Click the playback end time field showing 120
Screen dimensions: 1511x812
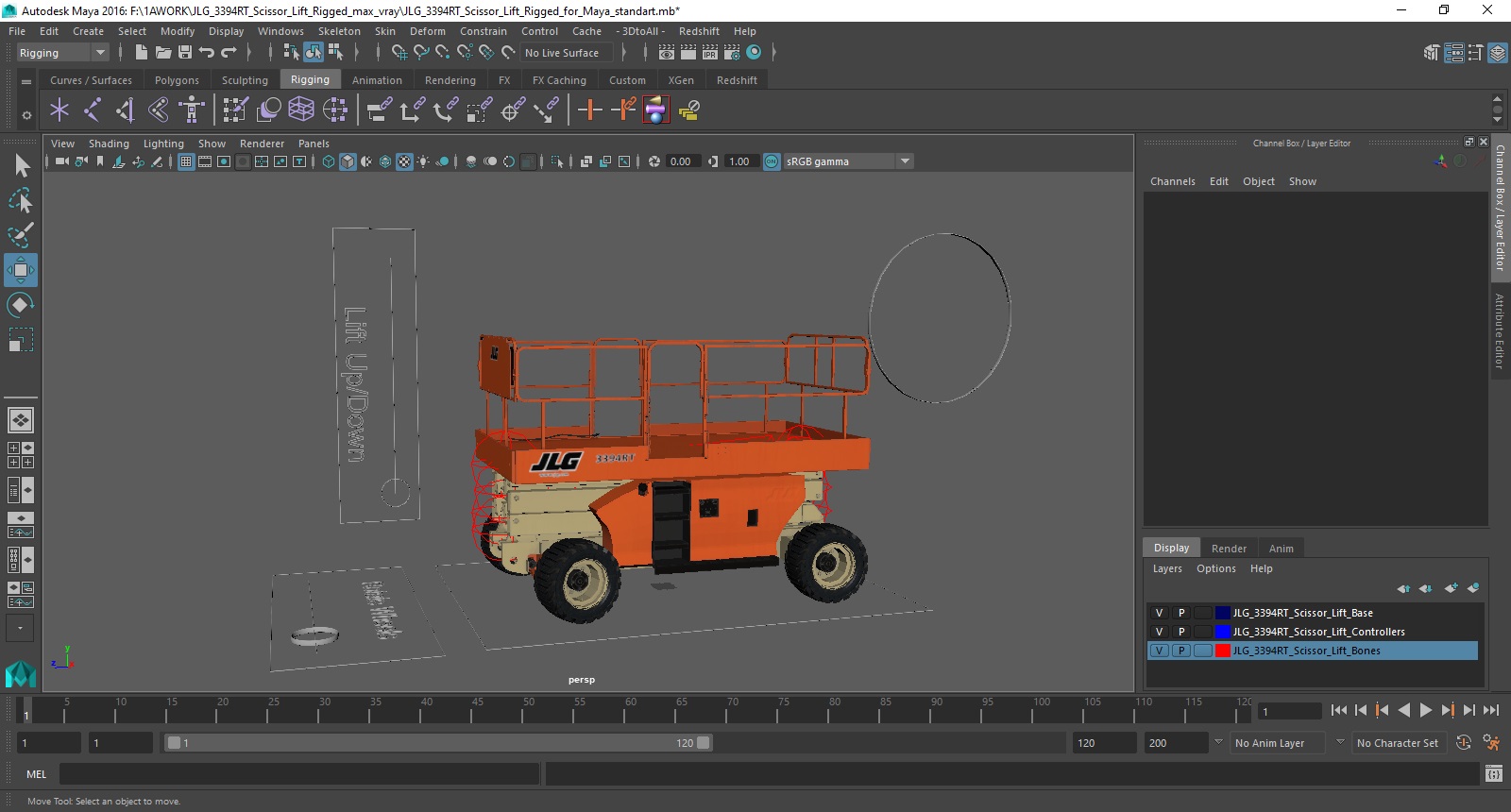[1104, 743]
